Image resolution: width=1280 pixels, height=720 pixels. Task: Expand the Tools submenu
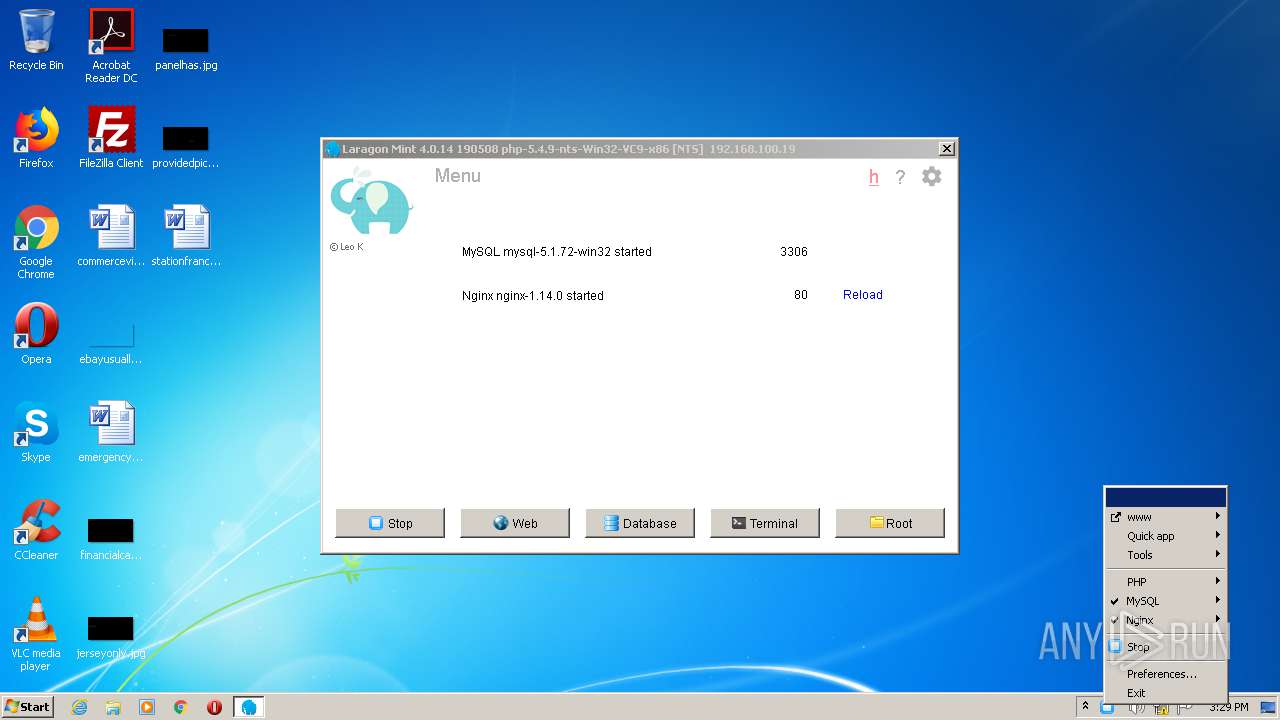point(1165,555)
